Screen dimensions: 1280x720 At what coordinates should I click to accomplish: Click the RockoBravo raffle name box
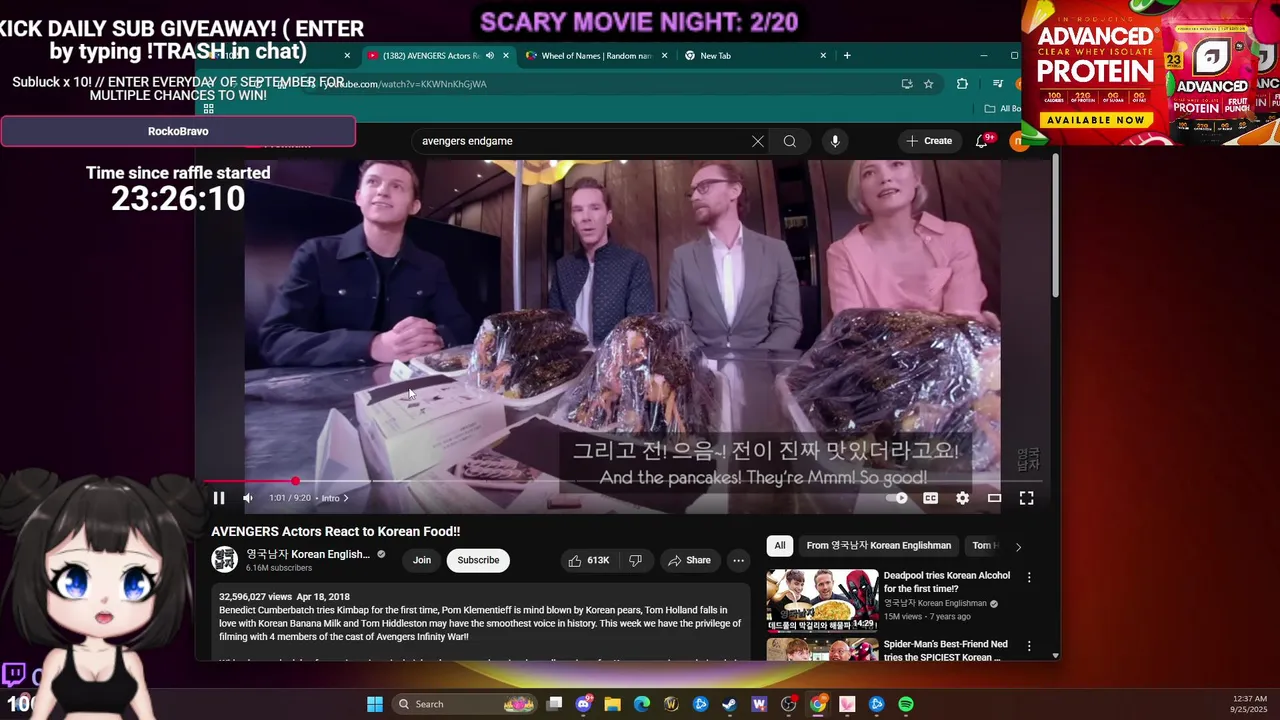(178, 131)
